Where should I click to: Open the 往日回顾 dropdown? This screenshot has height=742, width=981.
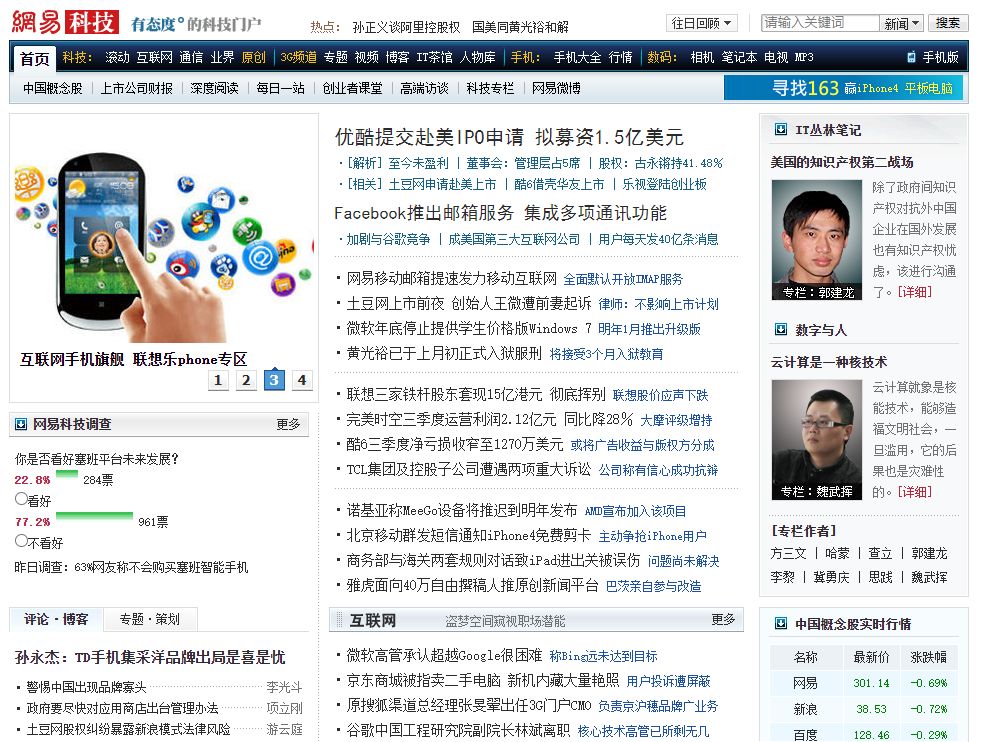(x=702, y=23)
